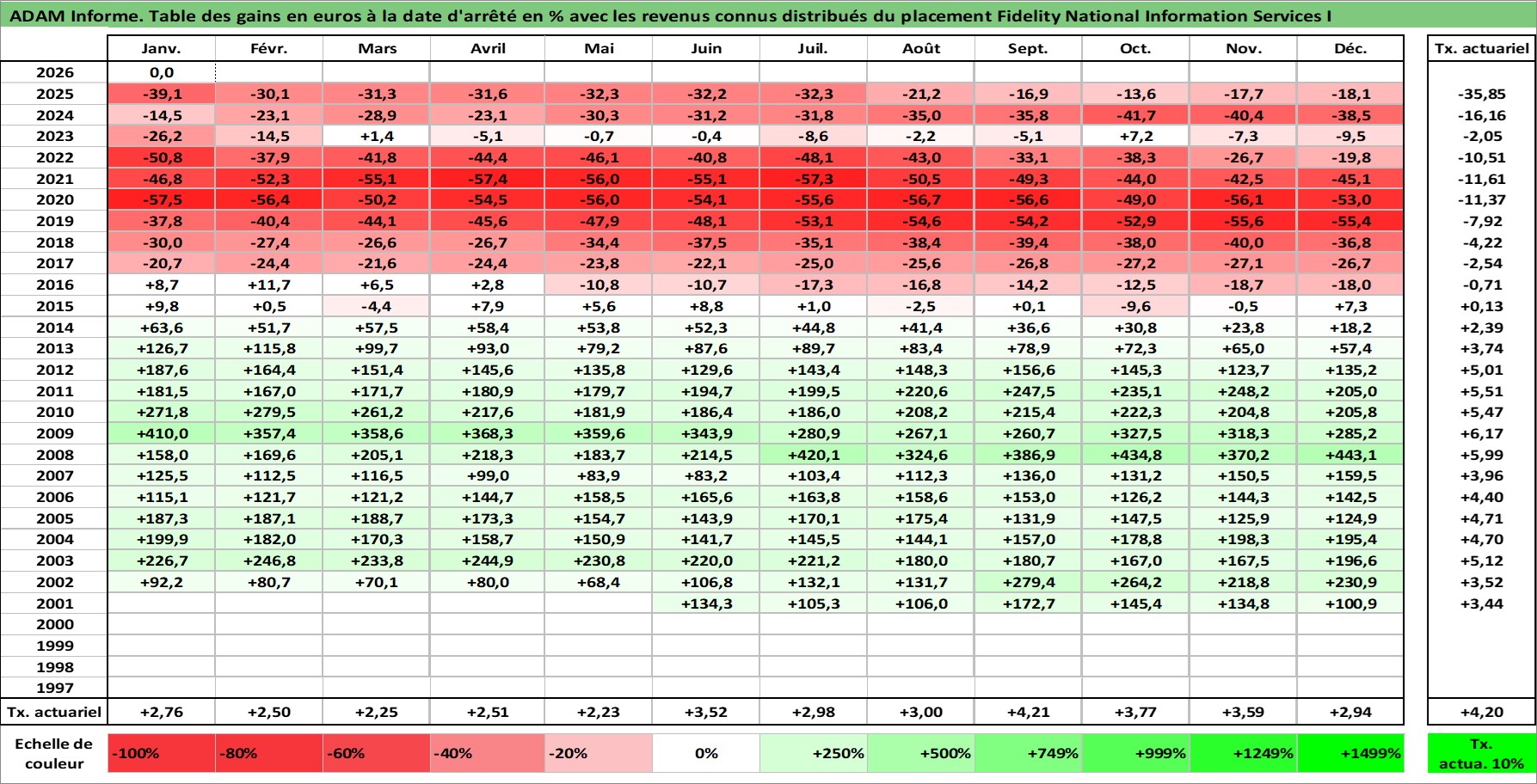Click the +4,21 rate under the Sept. column
1537x784 pixels.
point(1028,712)
